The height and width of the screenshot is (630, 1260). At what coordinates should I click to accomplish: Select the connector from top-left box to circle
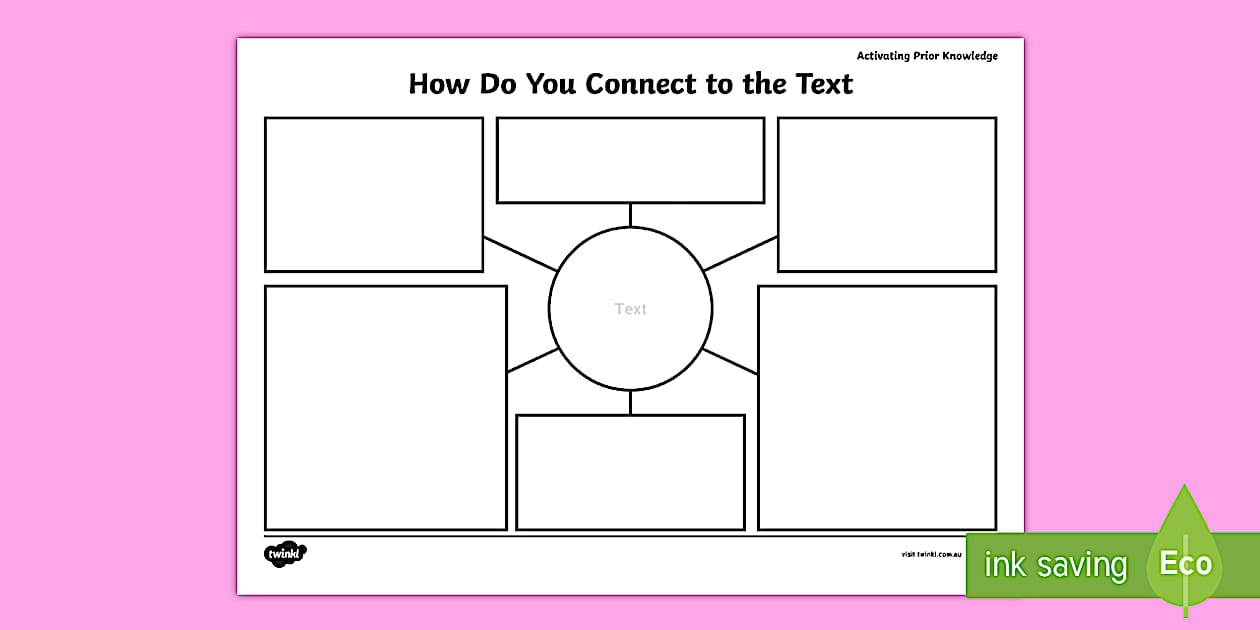(520, 254)
